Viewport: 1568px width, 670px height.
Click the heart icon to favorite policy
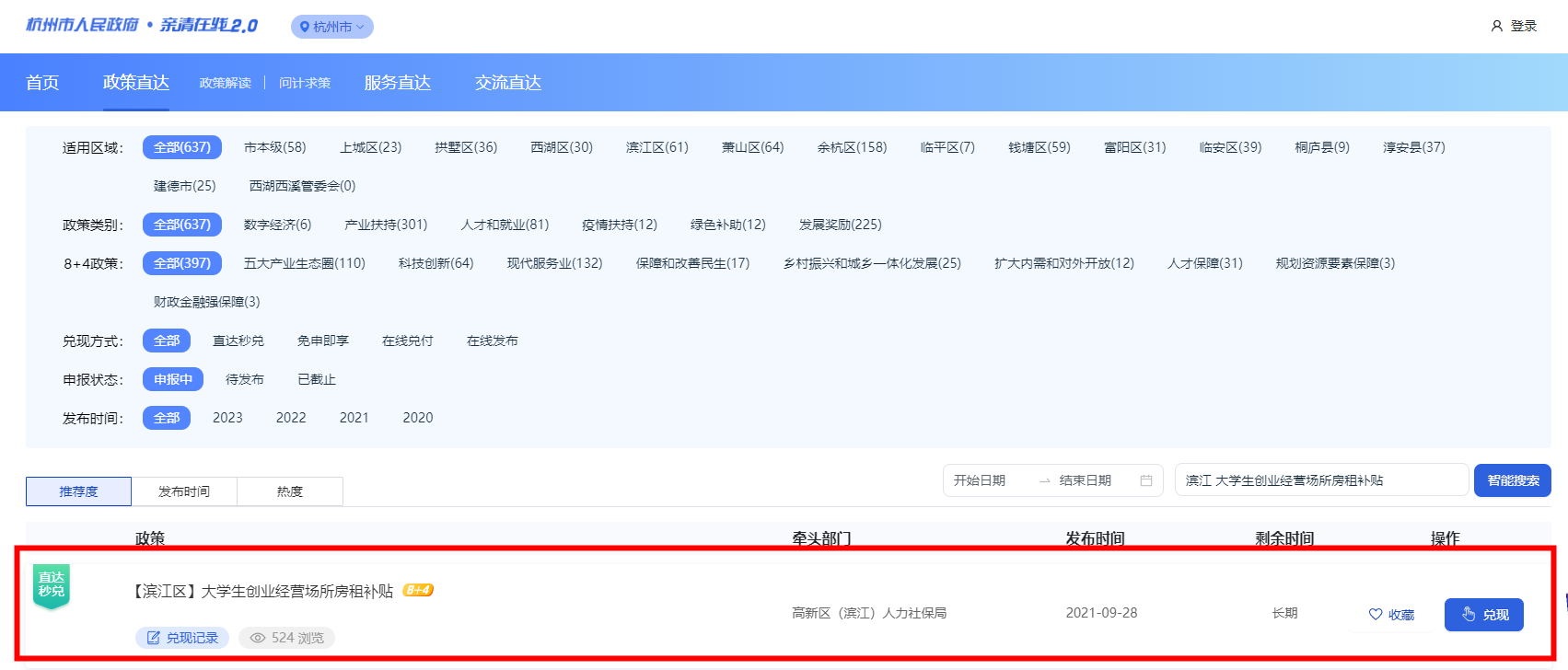(x=1376, y=615)
